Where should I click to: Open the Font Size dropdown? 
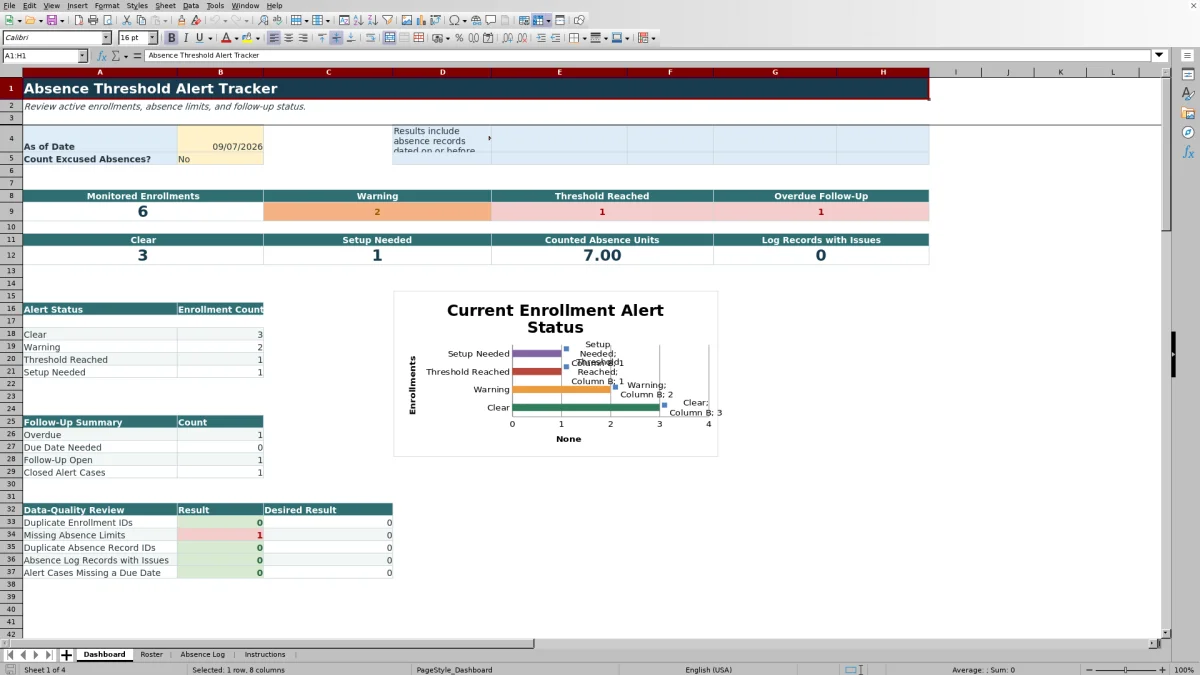[x=152, y=38]
